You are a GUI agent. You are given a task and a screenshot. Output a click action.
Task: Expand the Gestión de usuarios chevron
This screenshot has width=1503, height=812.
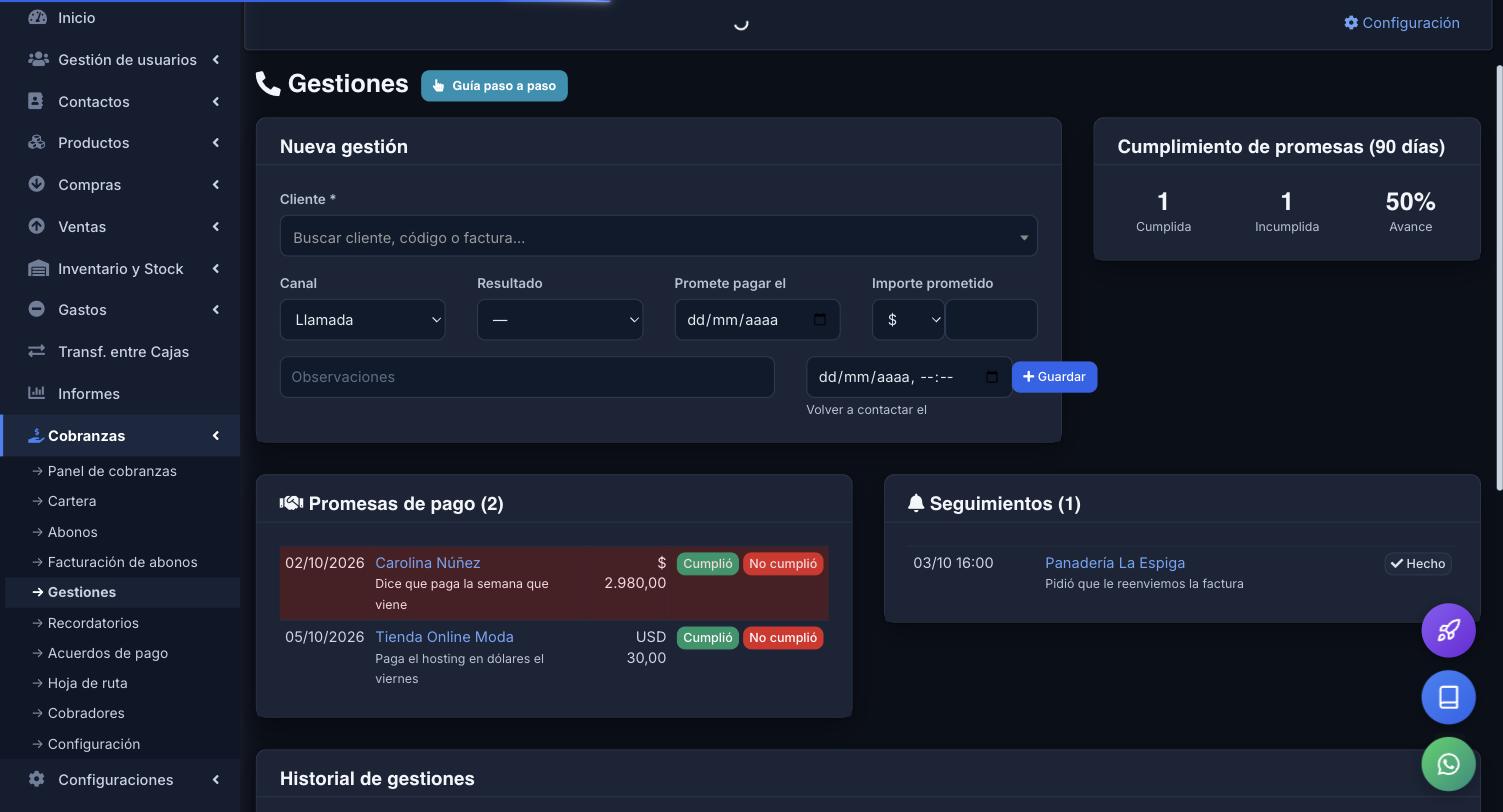click(216, 60)
